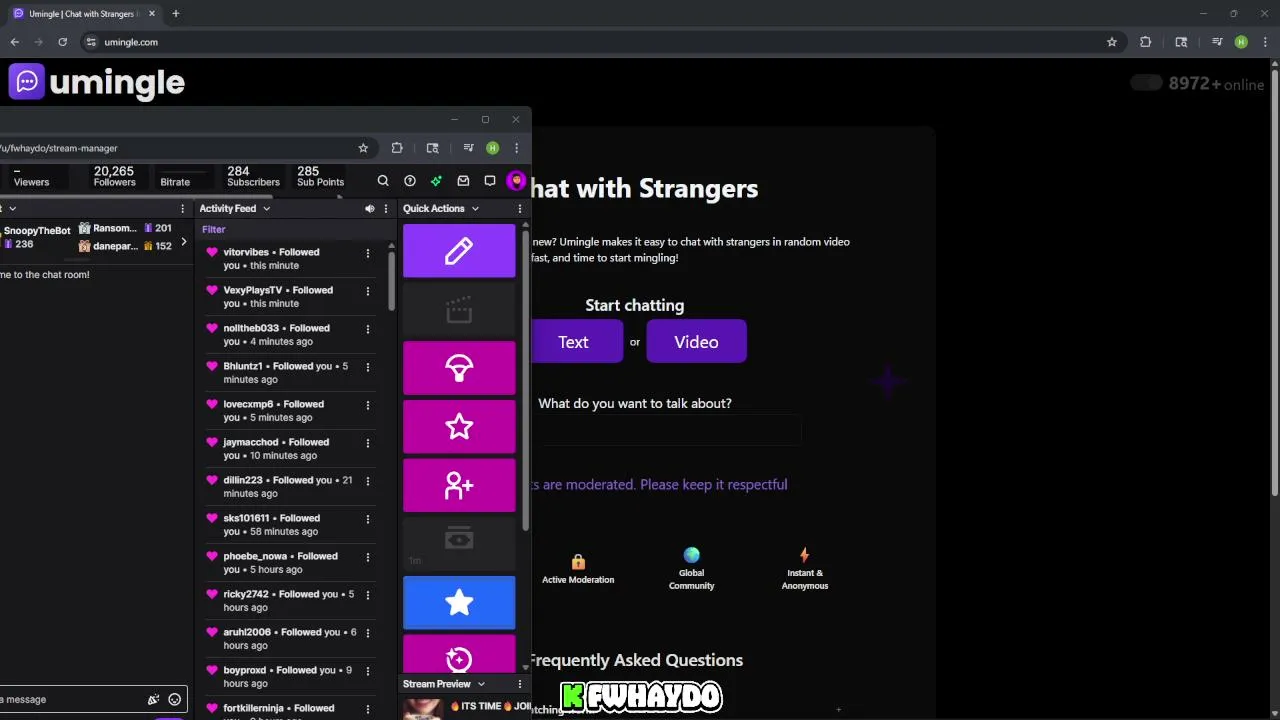
Task: Open the whispers chat bubble icon
Action: pos(490,181)
